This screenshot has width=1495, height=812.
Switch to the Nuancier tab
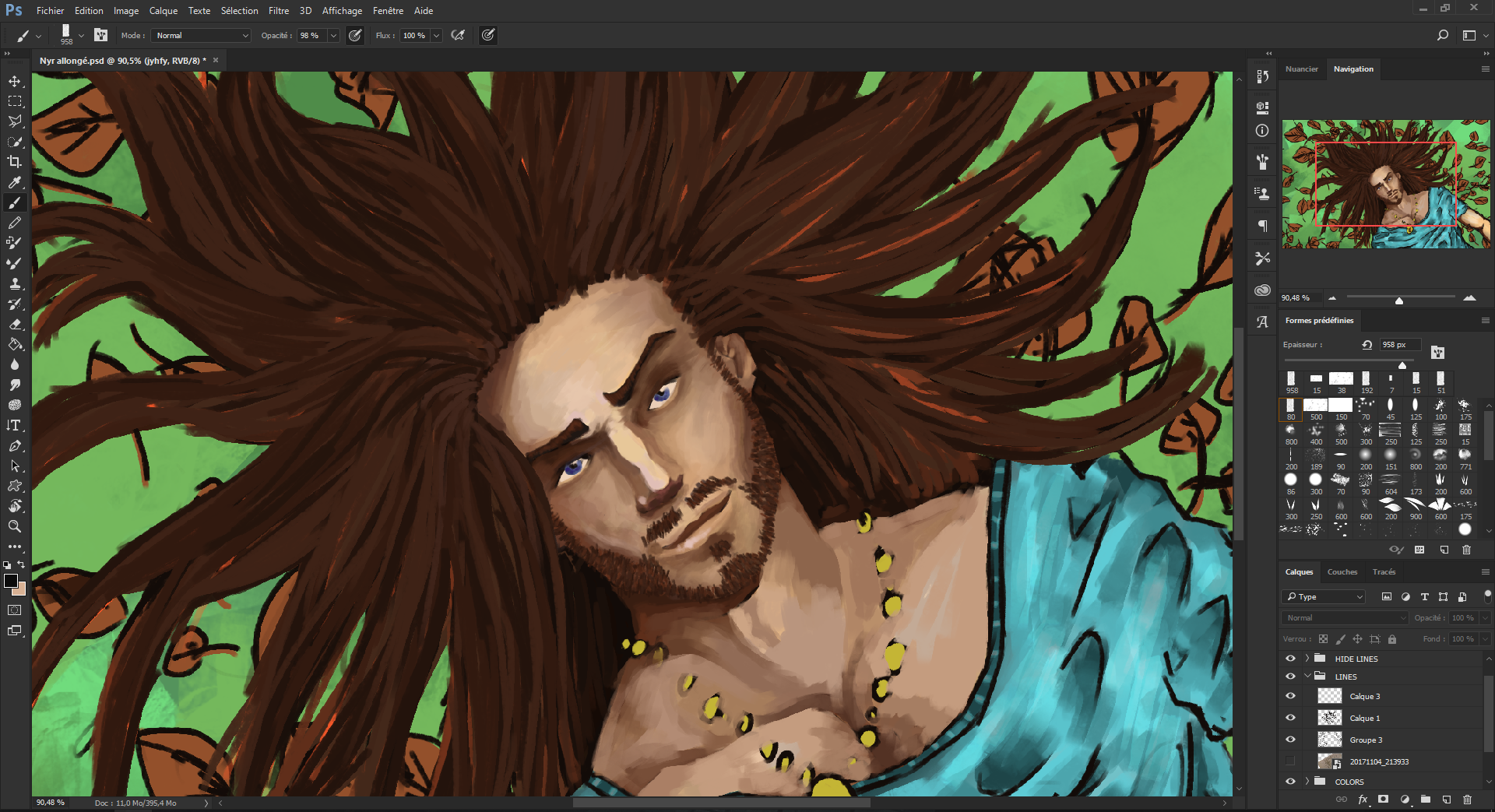[1301, 69]
